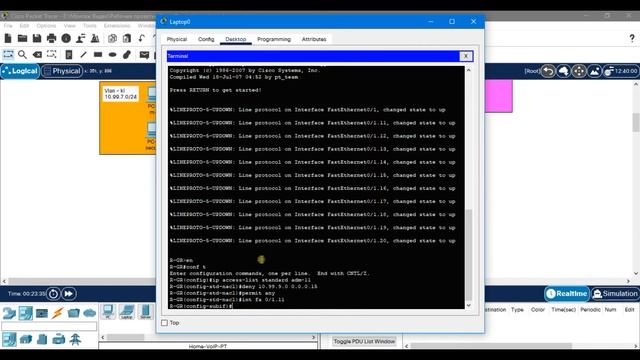Choose the Inspect magnifier tool
Viewport: 640px width, 360px height.
pyautogui.click(x=22, y=54)
